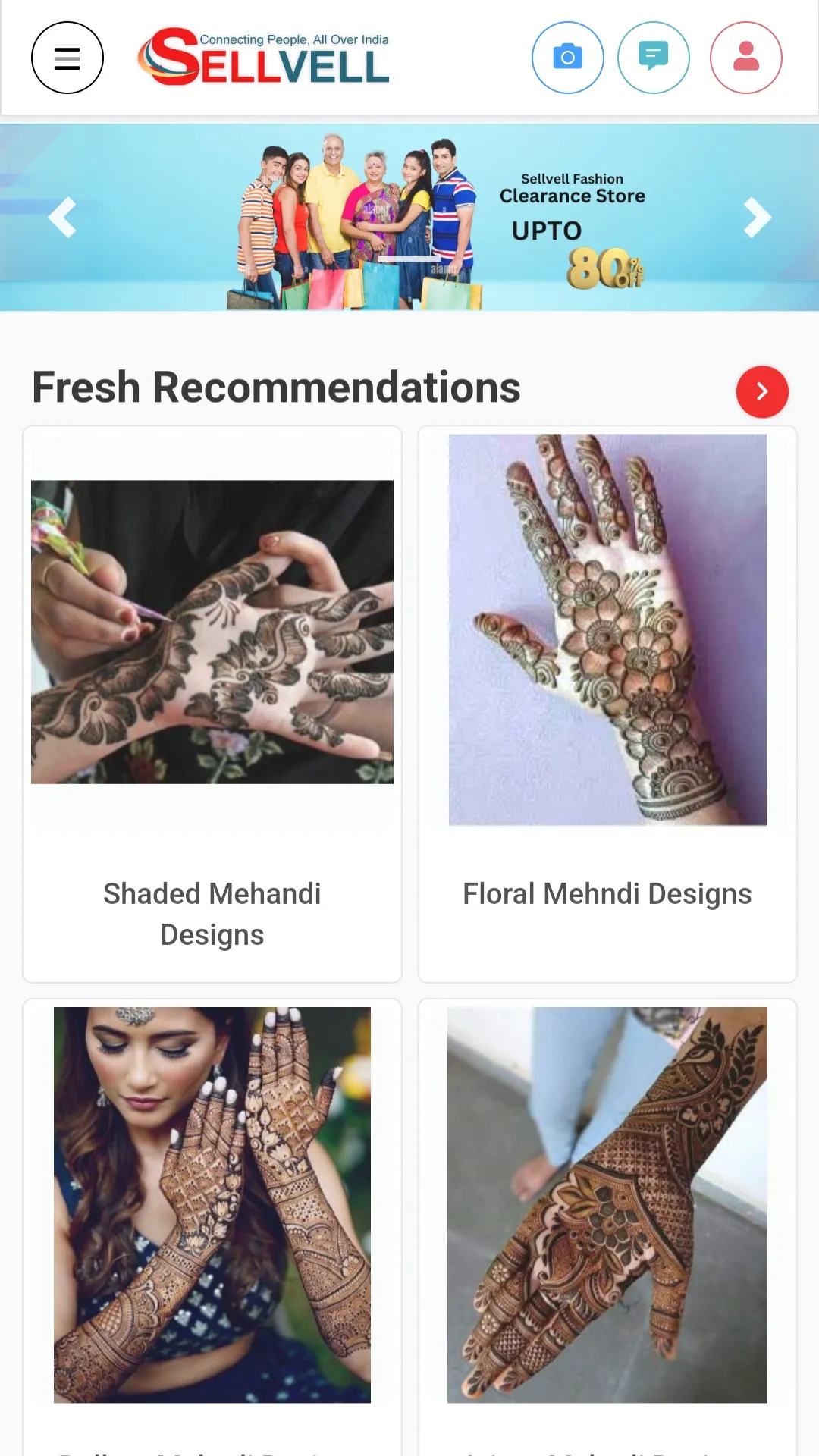Open Floral Mehndi Designs image
The width and height of the screenshot is (819, 1456).
point(607,629)
